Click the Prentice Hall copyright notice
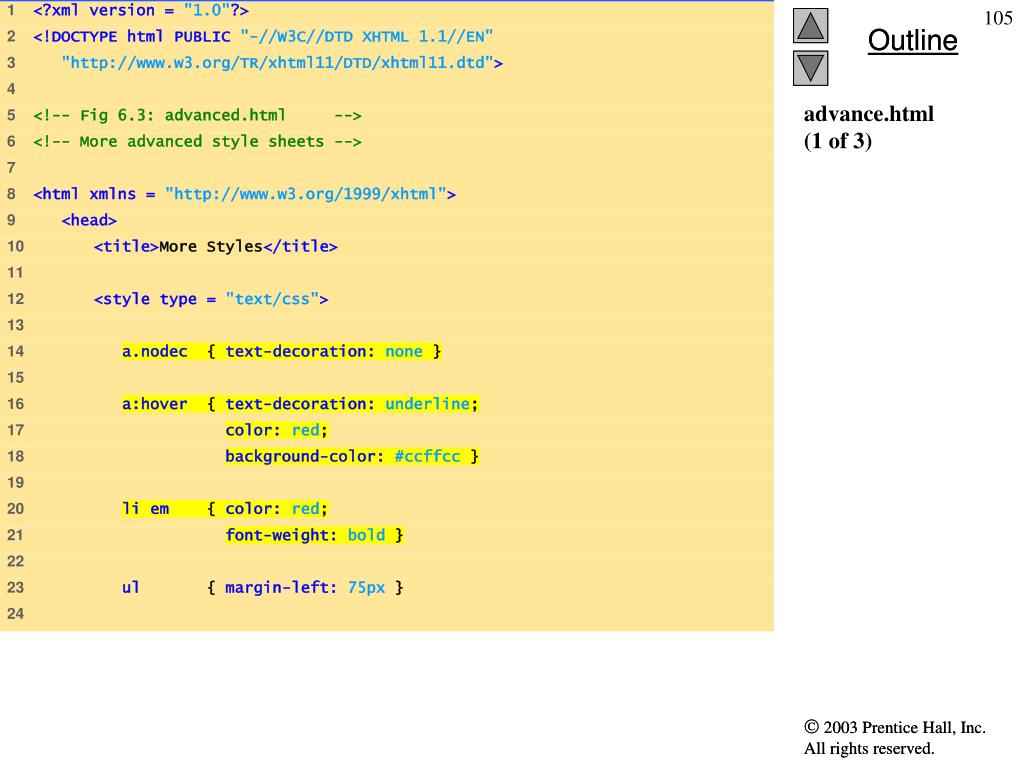The width and height of the screenshot is (1024, 768). point(895,728)
